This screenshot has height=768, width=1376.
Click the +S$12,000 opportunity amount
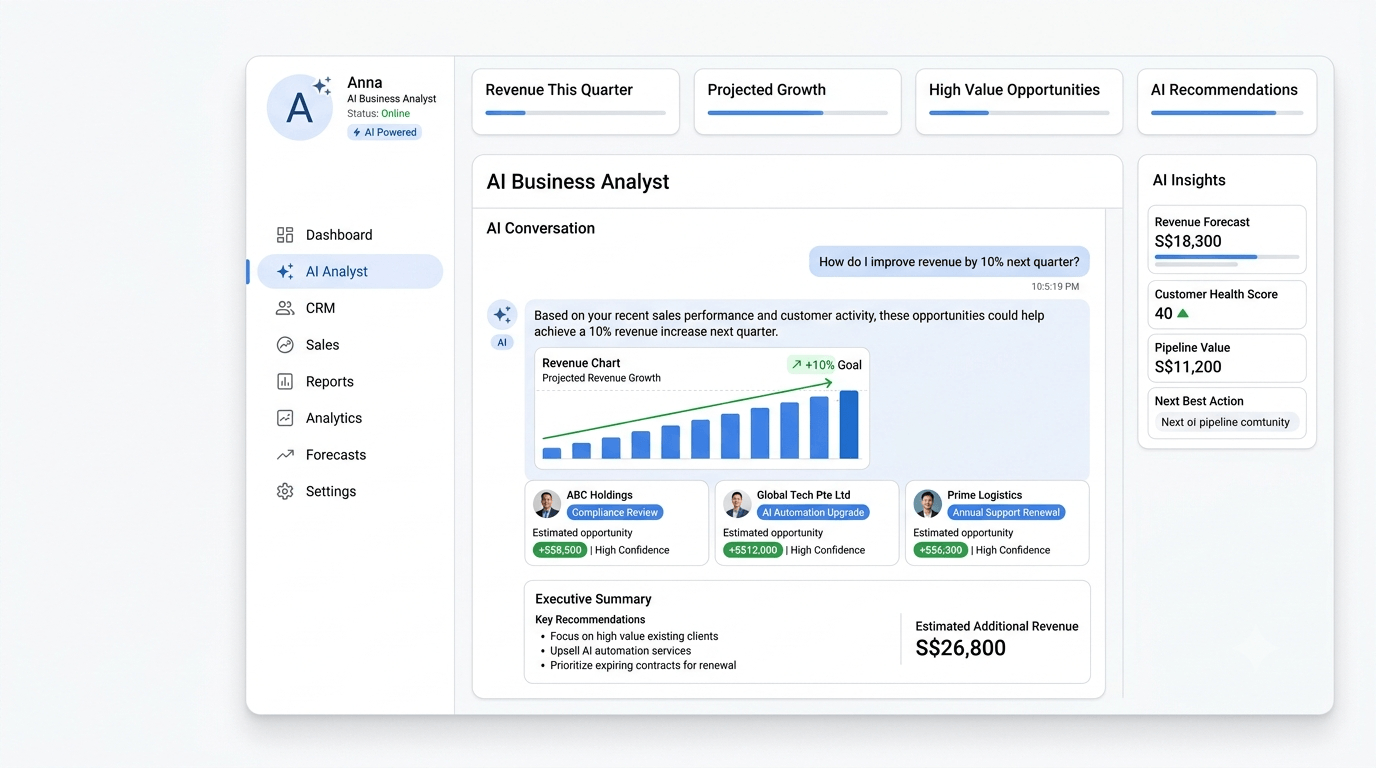pos(753,550)
